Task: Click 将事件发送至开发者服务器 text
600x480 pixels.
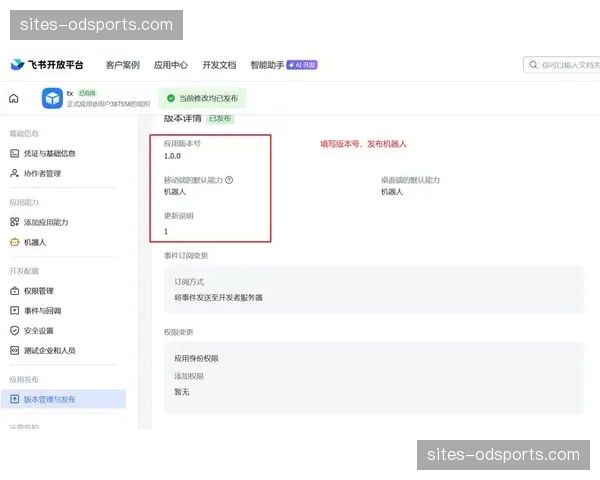Action: [218, 297]
